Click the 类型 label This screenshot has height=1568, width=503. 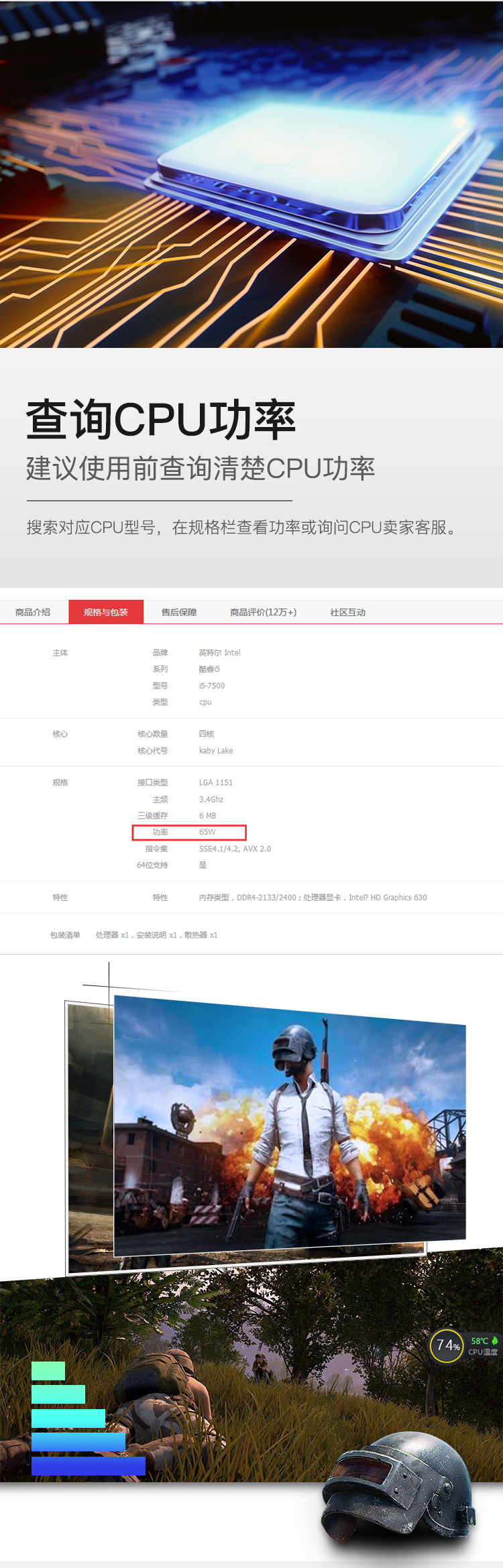click(x=160, y=702)
